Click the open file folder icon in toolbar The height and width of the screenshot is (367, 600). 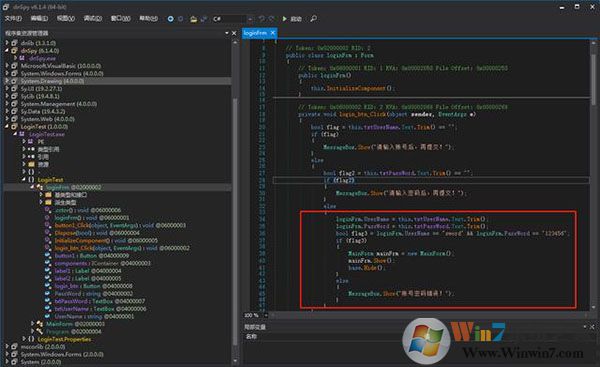pos(194,19)
